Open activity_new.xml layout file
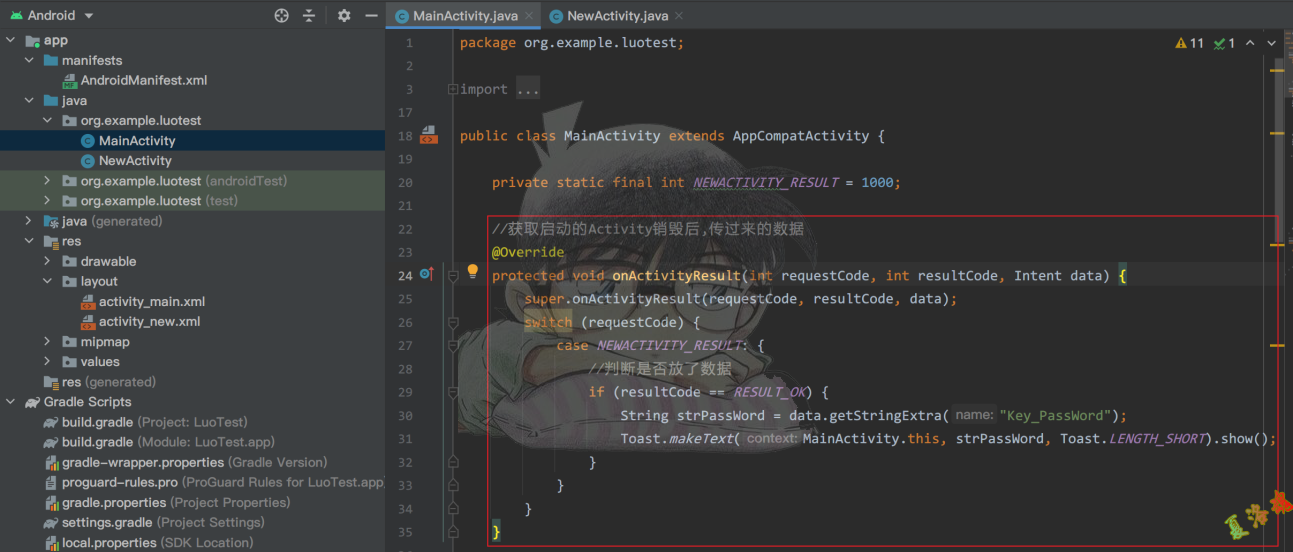Screen dimensions: 1293x552 (149, 321)
